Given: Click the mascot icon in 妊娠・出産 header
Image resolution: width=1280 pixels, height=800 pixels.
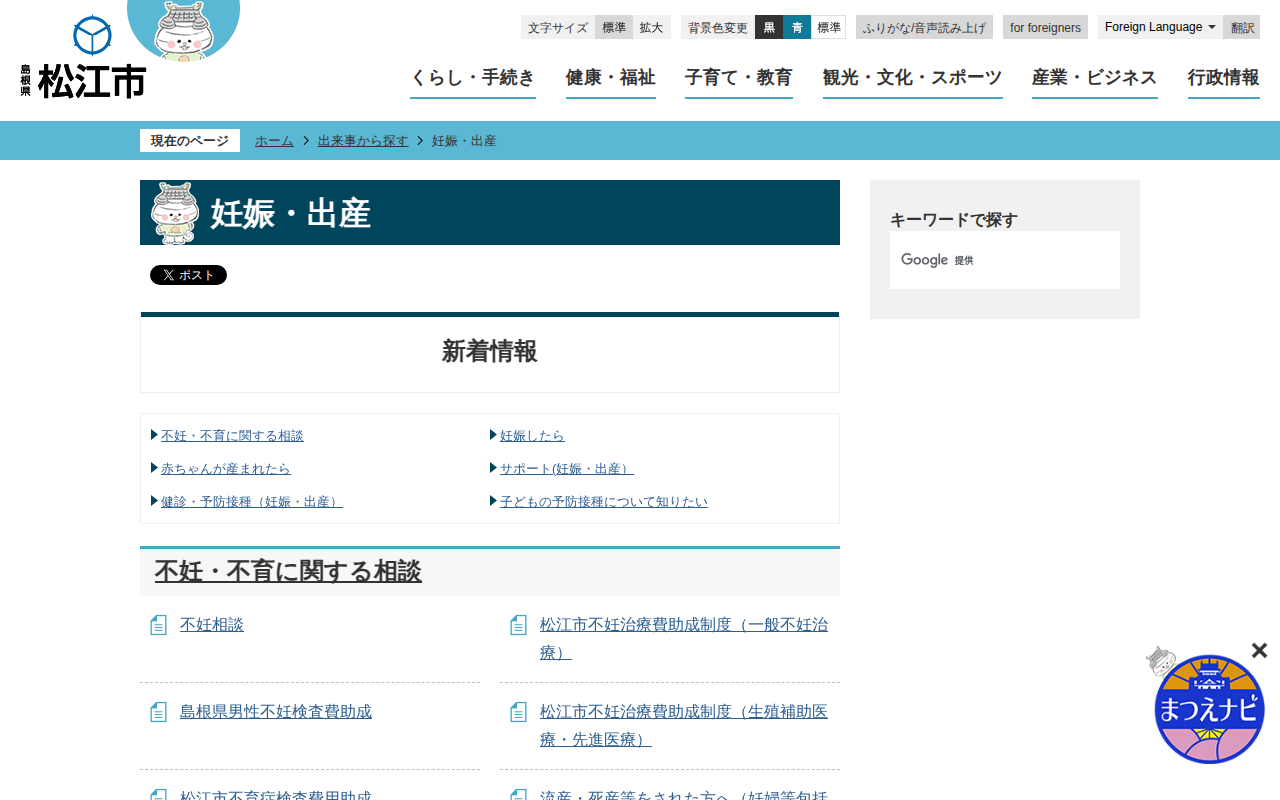Looking at the screenshot, I should (x=175, y=213).
